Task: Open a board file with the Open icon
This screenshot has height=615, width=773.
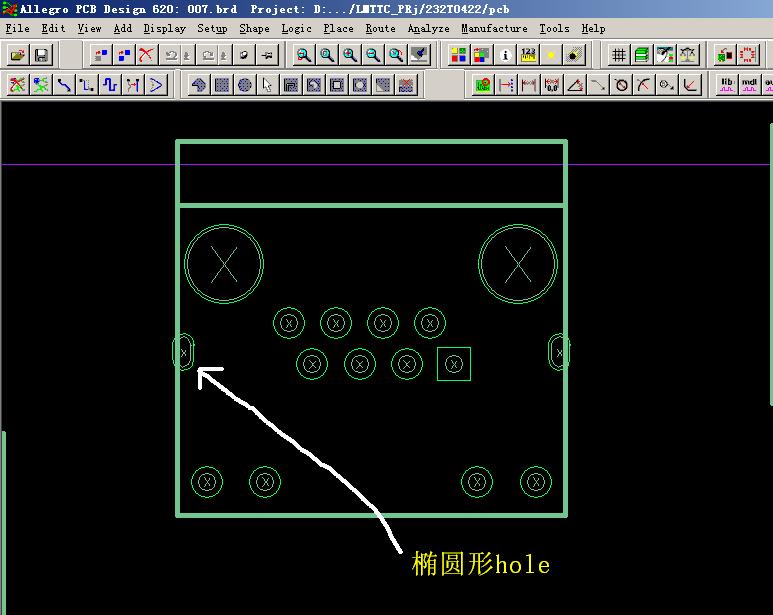Action: [x=18, y=55]
